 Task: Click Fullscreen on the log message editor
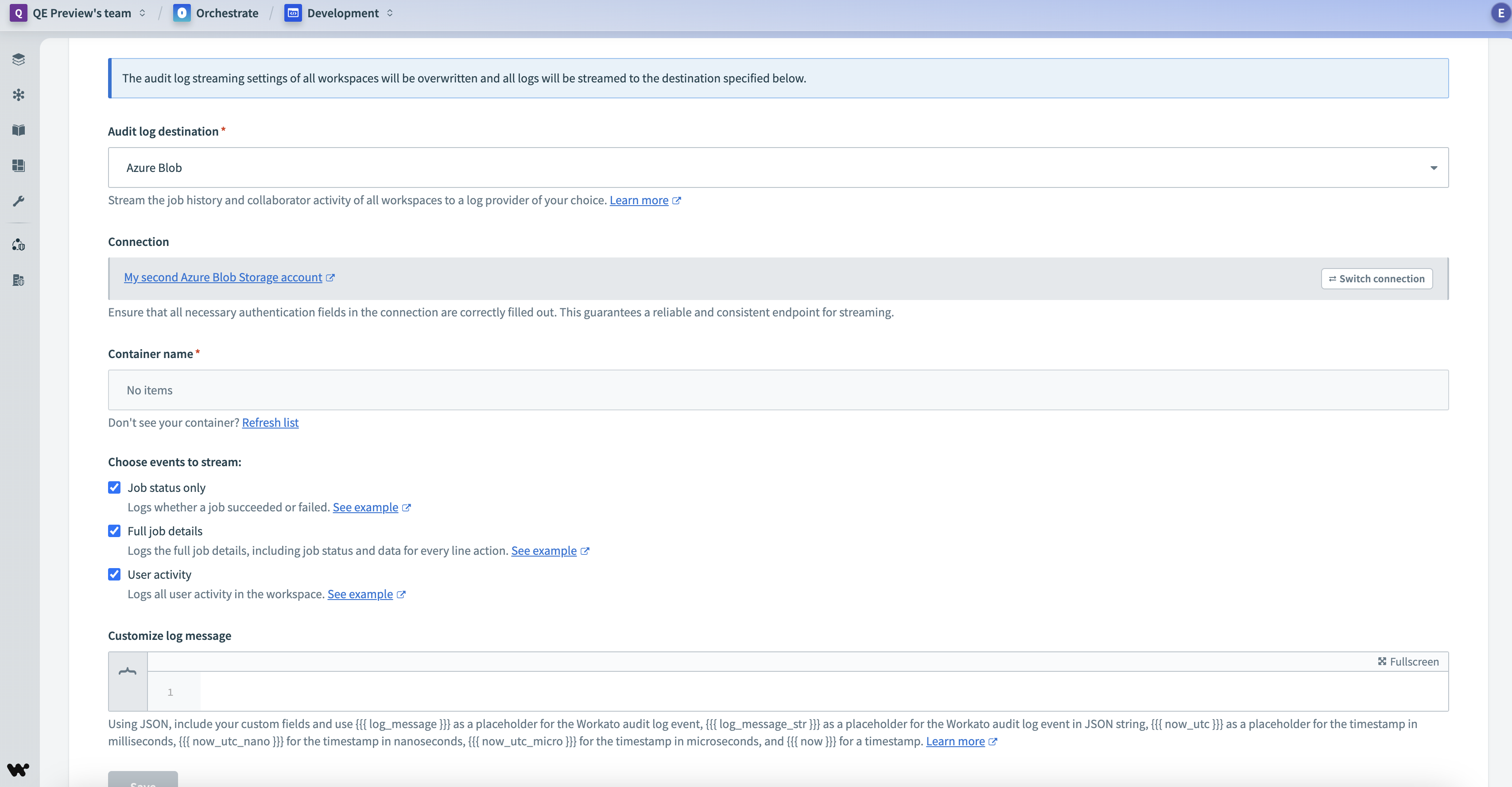click(x=1408, y=662)
